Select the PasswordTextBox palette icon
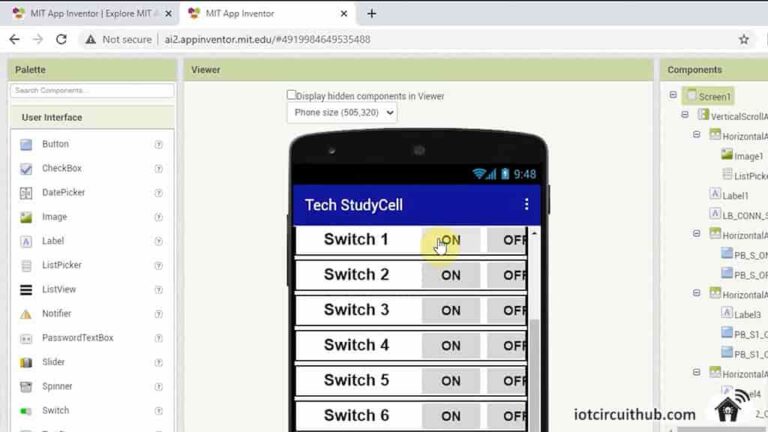Screen dimensions: 768x432 pyautogui.click(x=26, y=338)
